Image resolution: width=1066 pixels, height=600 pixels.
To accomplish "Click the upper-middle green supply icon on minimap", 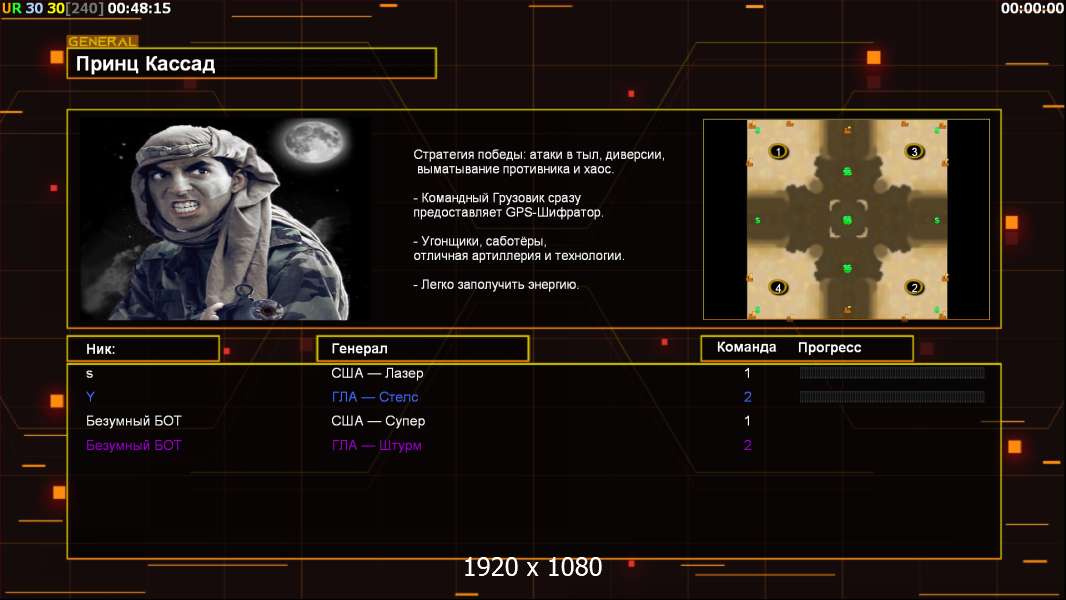I will (x=847, y=172).
